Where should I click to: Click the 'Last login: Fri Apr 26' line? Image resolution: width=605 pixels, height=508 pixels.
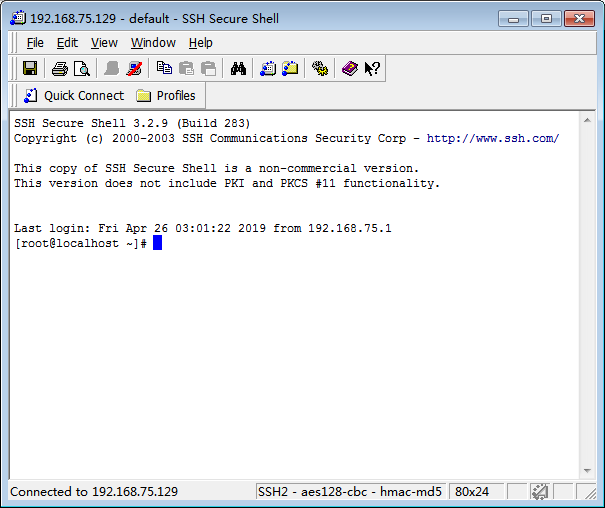[203, 228]
